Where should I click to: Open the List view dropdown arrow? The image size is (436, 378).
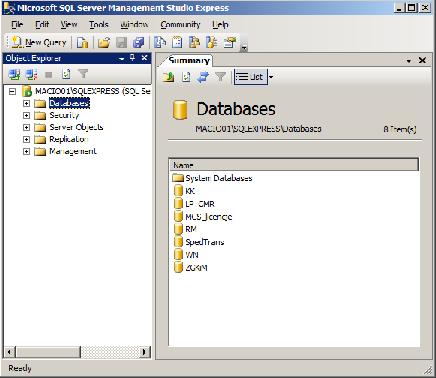(271, 77)
